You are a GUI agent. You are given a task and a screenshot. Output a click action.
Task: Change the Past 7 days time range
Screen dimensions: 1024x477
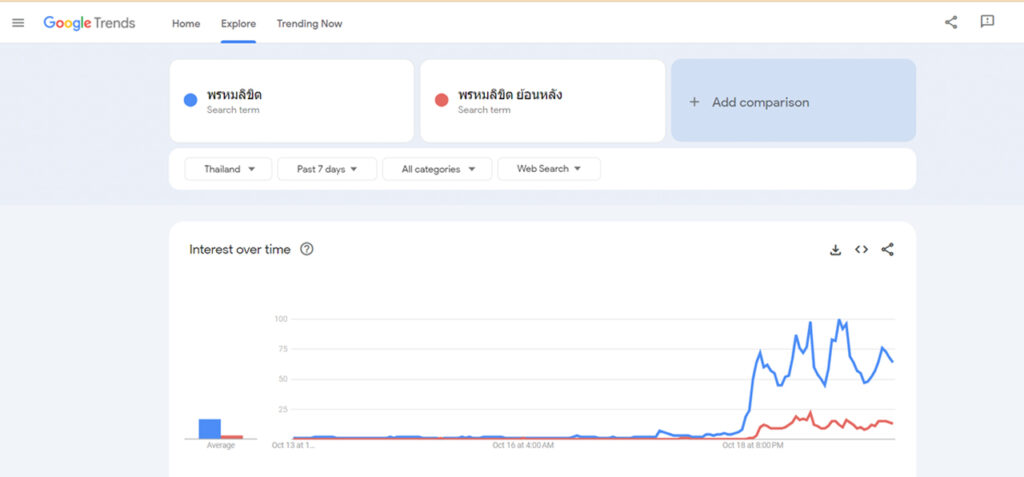pos(327,169)
